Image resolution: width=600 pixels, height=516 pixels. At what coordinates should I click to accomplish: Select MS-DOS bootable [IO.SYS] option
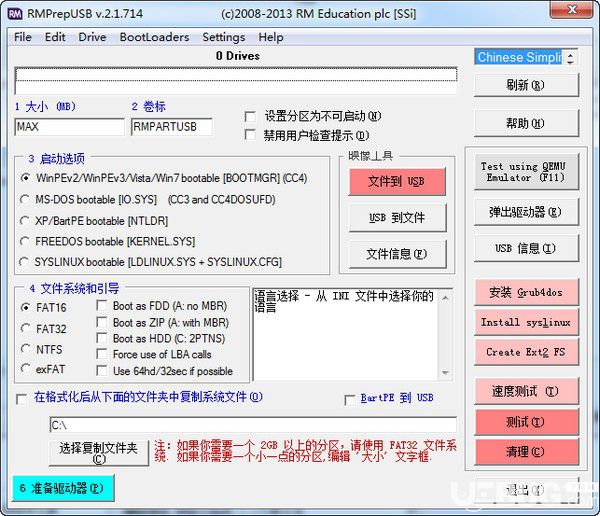pyautogui.click(x=25, y=199)
